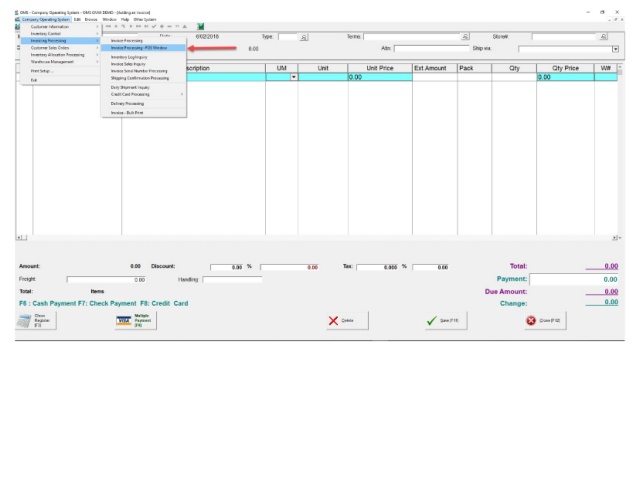Click the red Close F12 button
The width and height of the screenshot is (640, 494).
(x=545, y=320)
